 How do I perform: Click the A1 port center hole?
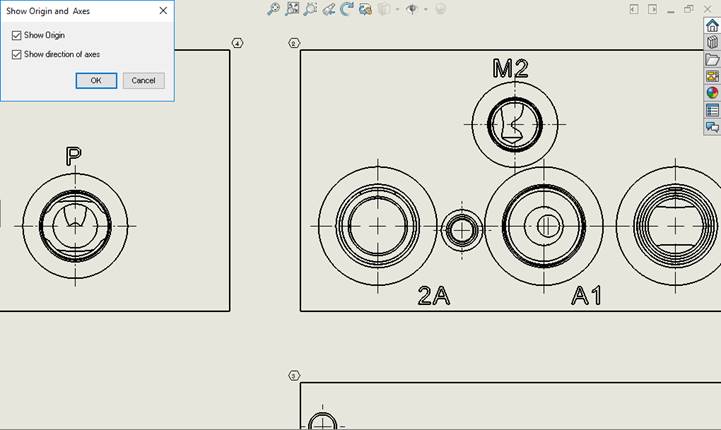[547, 226]
